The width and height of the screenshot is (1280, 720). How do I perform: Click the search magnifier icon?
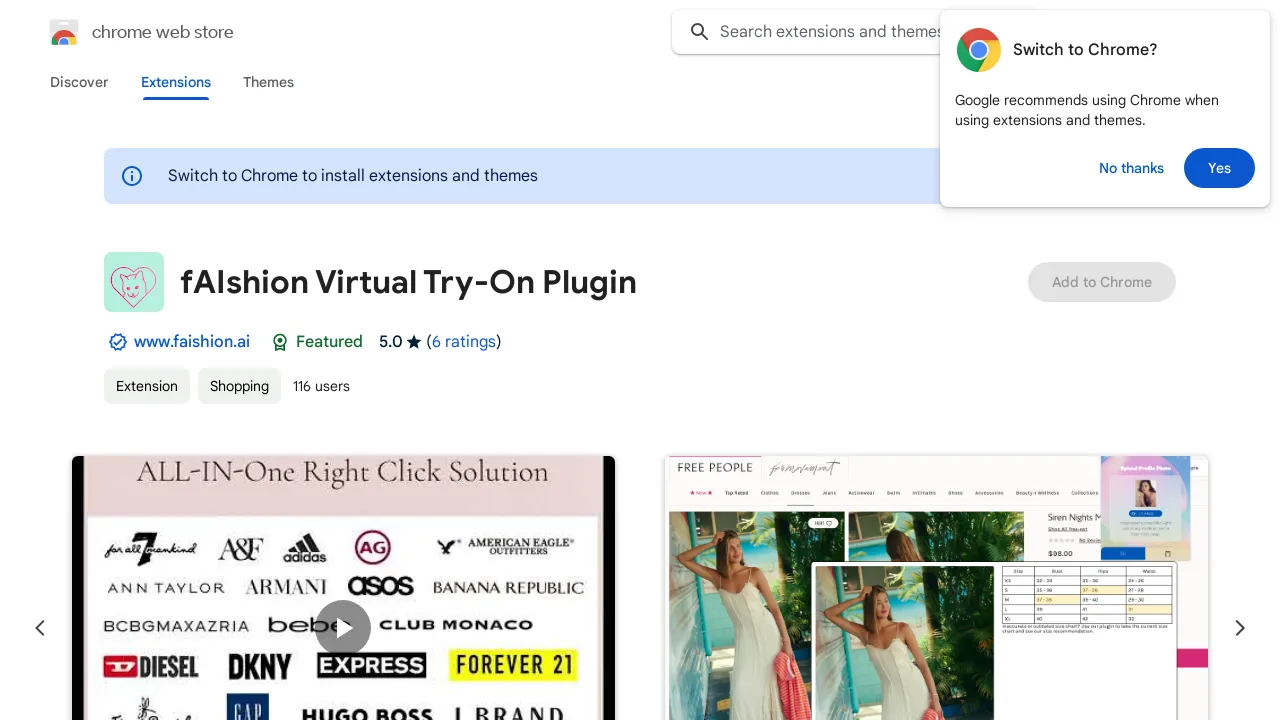[699, 32]
